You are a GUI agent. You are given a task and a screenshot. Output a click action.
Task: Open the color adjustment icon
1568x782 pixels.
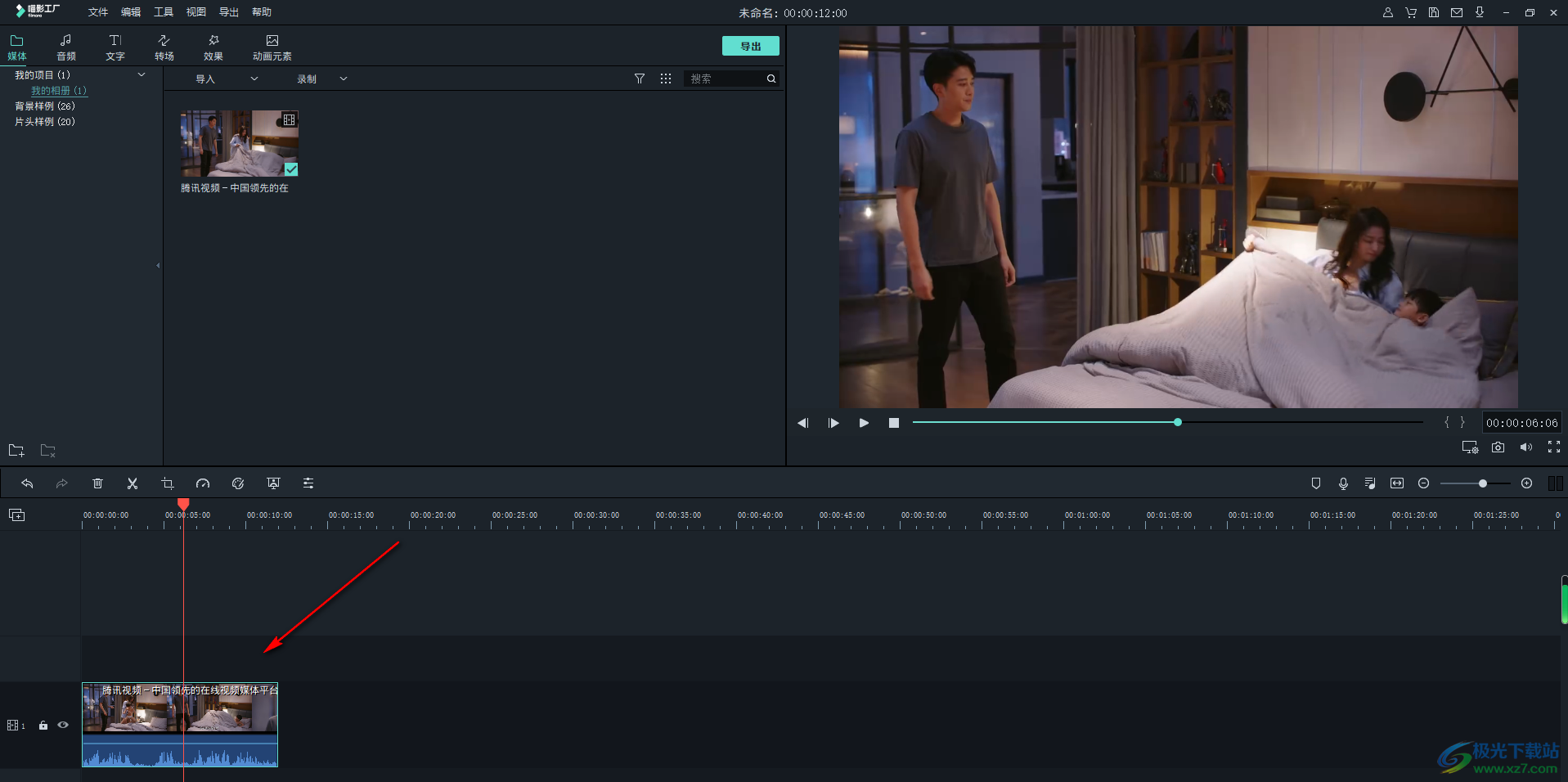tap(238, 483)
